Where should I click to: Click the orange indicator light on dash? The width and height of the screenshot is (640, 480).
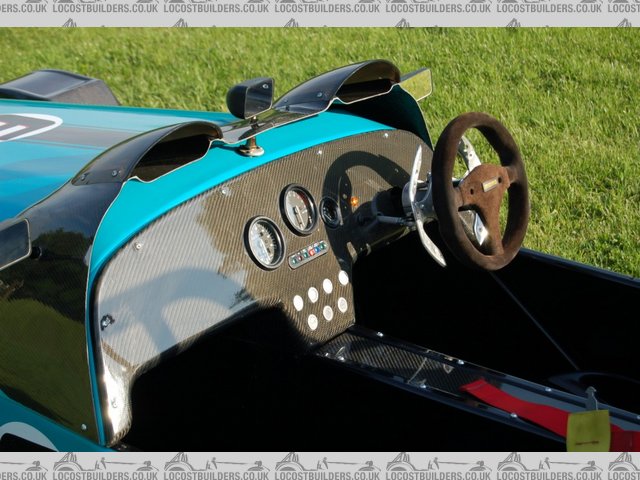pyautogui.click(x=354, y=201)
